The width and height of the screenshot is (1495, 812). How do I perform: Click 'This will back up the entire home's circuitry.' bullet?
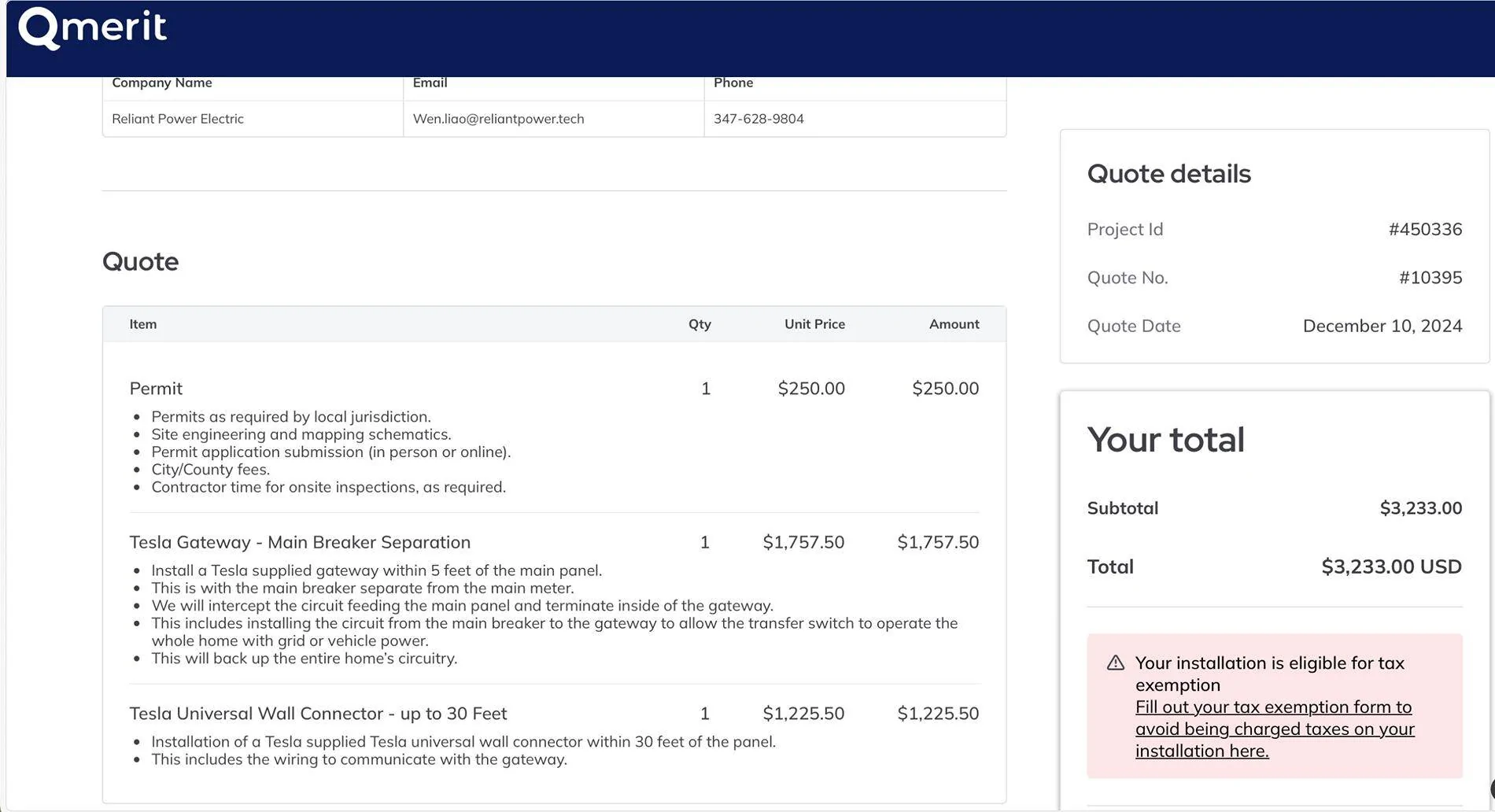(304, 659)
